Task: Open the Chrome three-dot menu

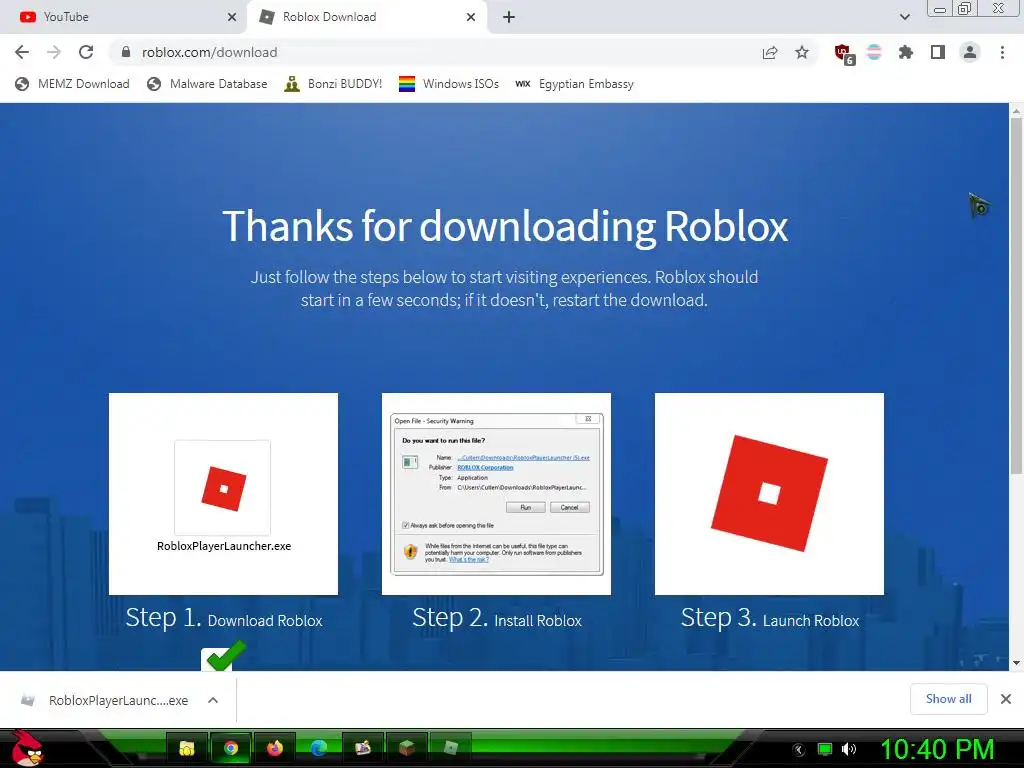Action: [x=1002, y=52]
